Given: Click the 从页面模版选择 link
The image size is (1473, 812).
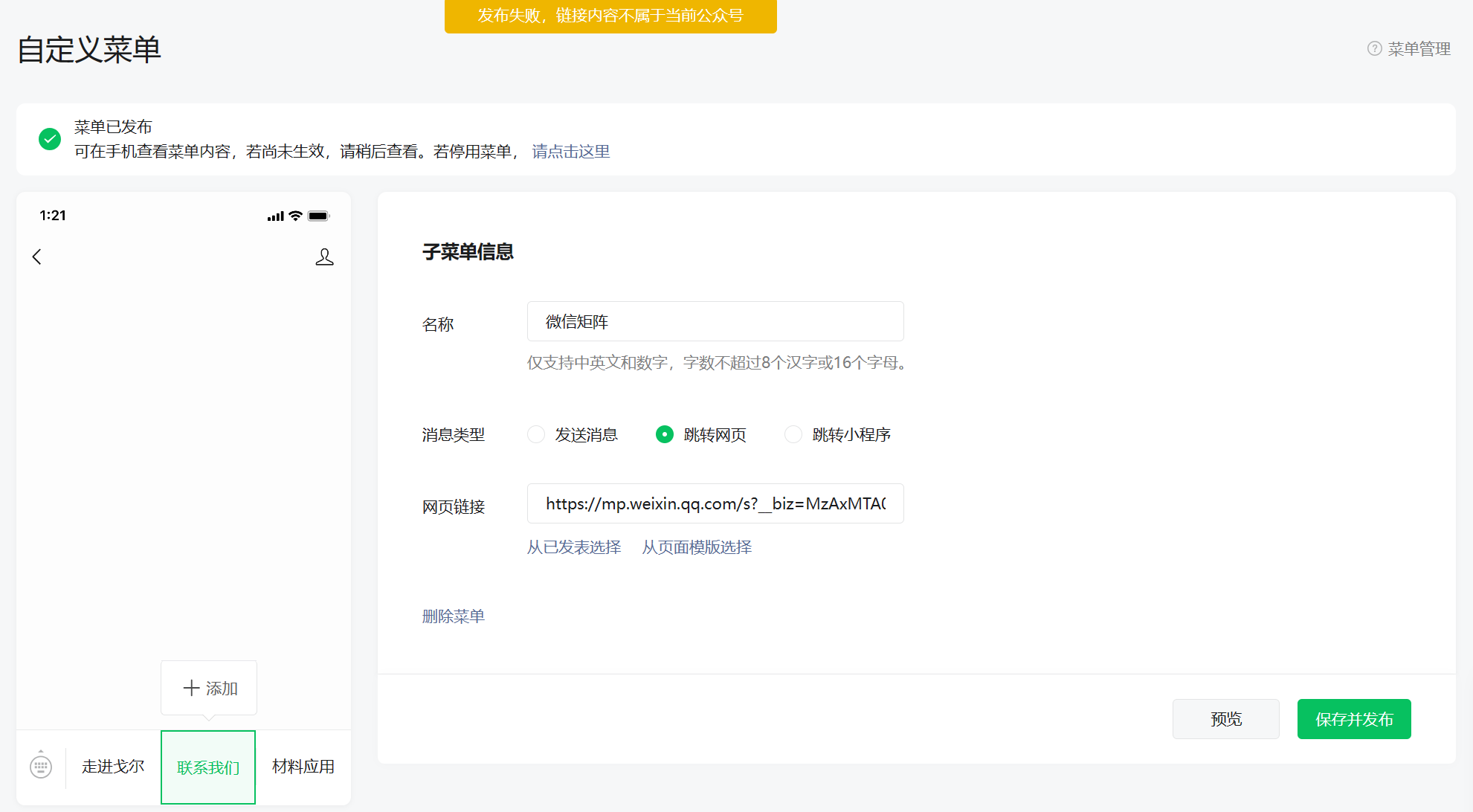Looking at the screenshot, I should [697, 547].
